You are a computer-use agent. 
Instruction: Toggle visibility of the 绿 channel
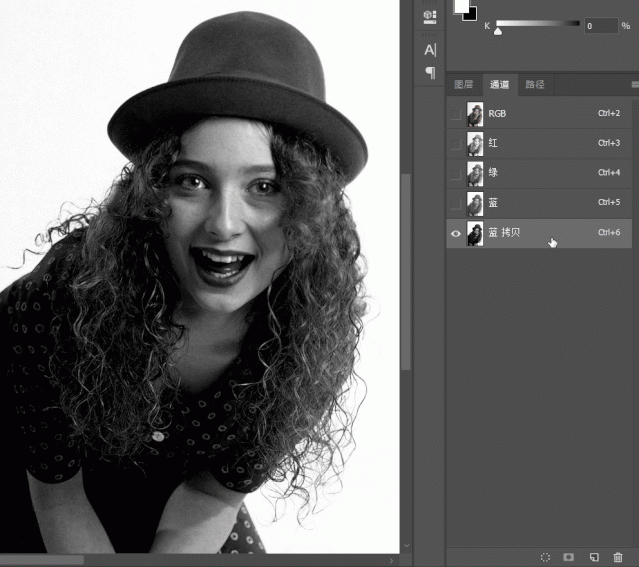coord(456,173)
